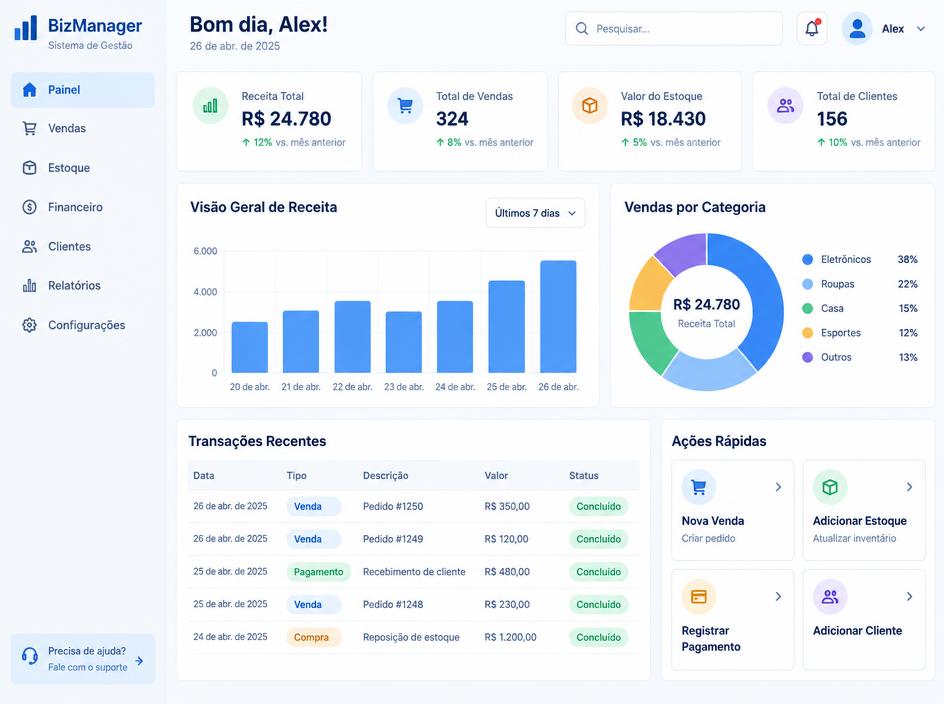Click Alex's user avatar icon
The height and width of the screenshot is (704, 944).
(857, 28)
